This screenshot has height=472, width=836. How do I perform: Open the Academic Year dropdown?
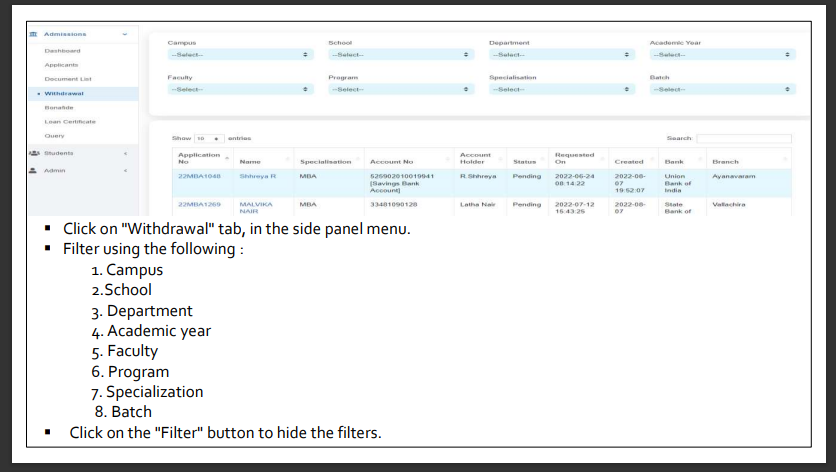tap(722, 54)
